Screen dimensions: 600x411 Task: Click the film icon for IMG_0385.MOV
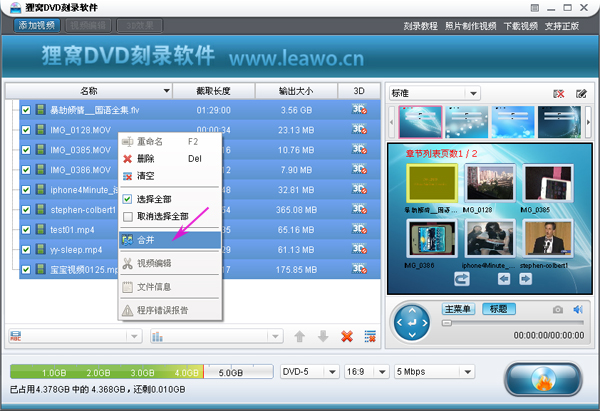click(41, 149)
